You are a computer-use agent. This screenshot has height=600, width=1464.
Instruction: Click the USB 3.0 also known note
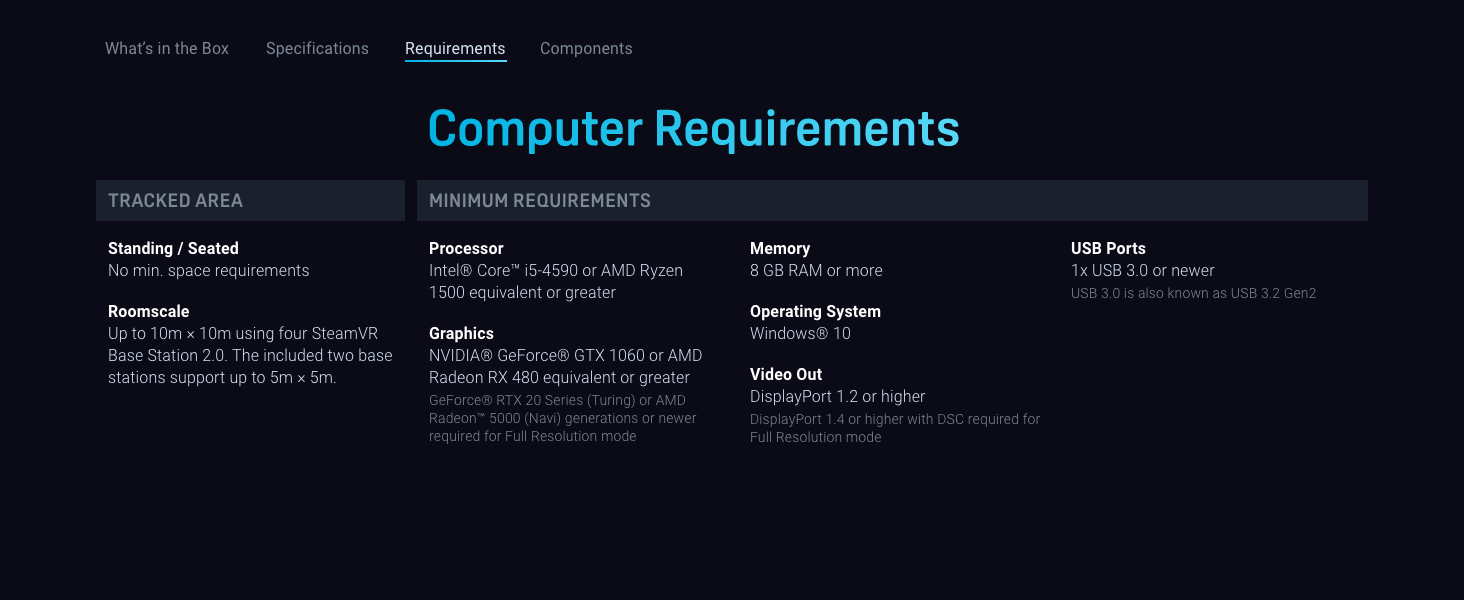(1193, 293)
